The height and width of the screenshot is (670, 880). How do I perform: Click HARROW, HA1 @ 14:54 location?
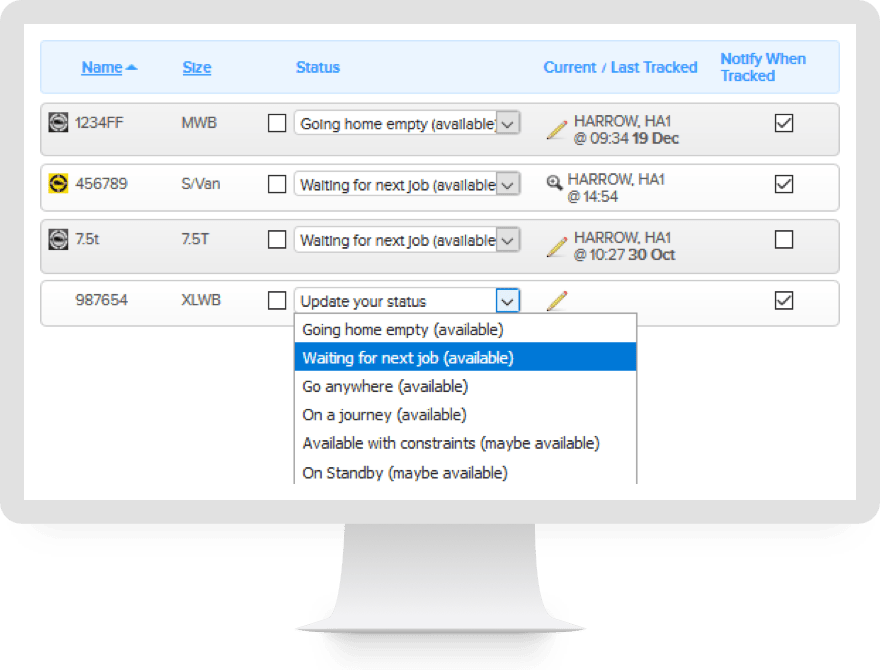click(x=616, y=188)
